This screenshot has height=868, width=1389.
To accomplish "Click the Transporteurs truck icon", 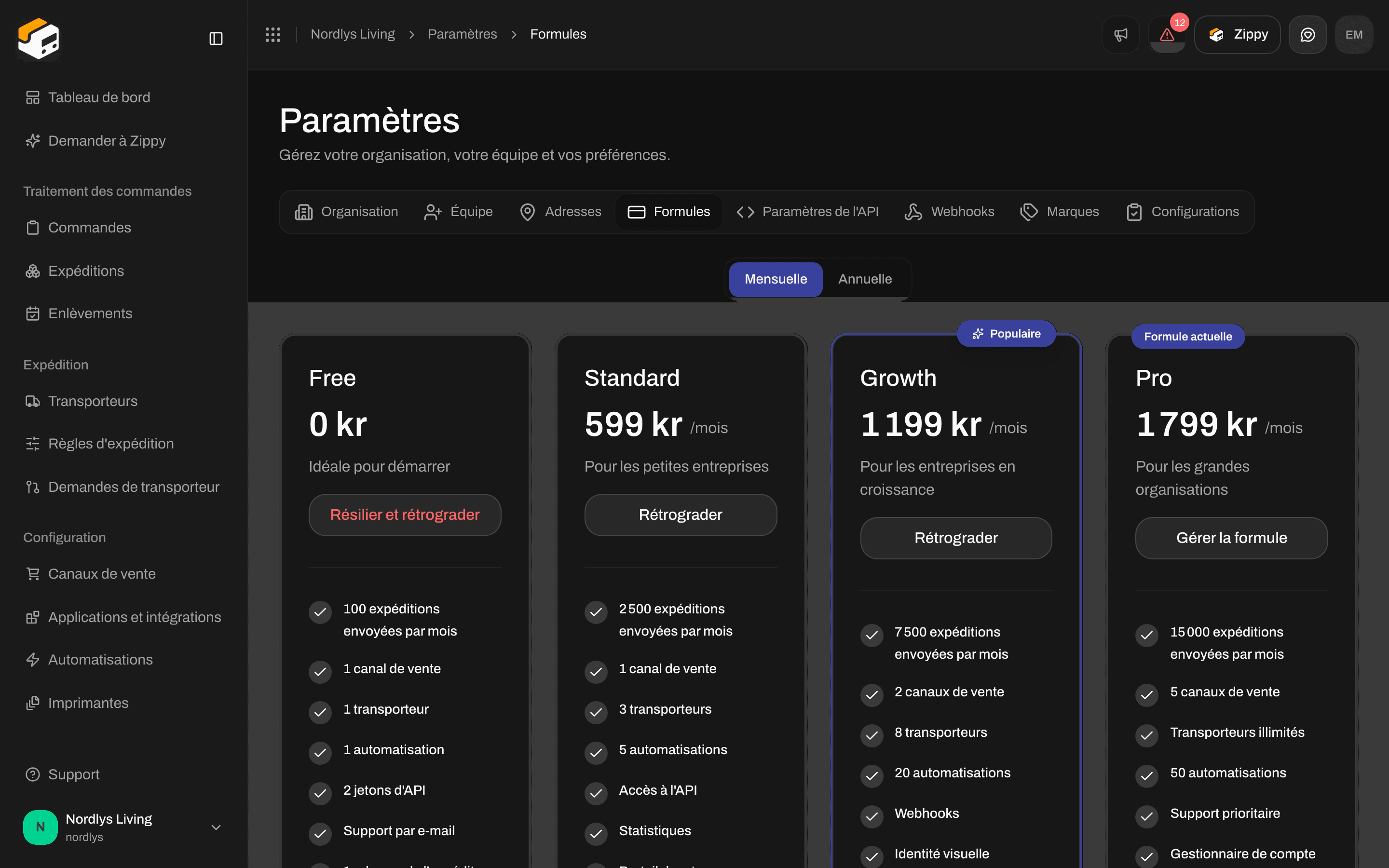I will pyautogui.click(x=33, y=401).
